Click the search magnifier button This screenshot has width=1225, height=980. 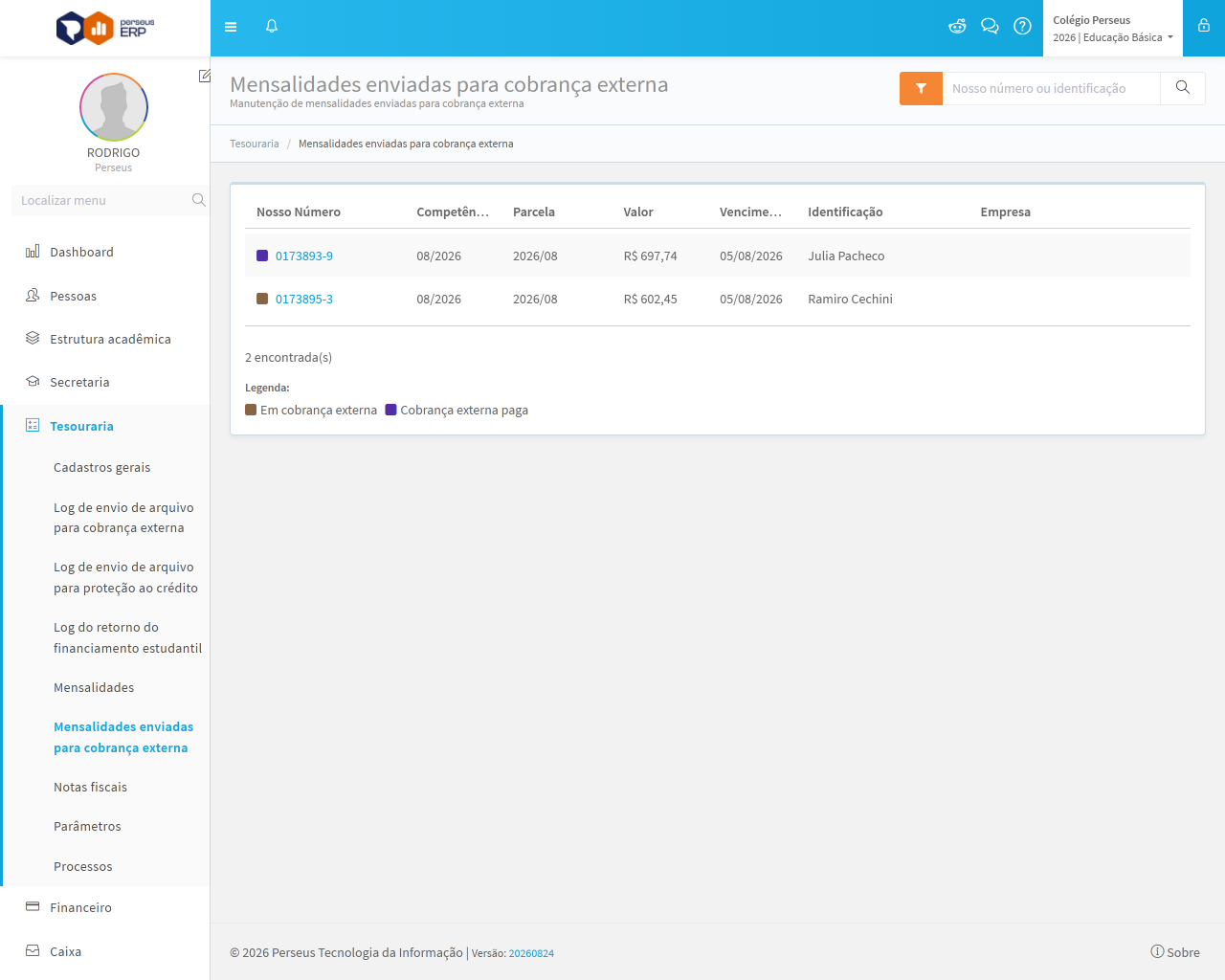(x=1183, y=88)
